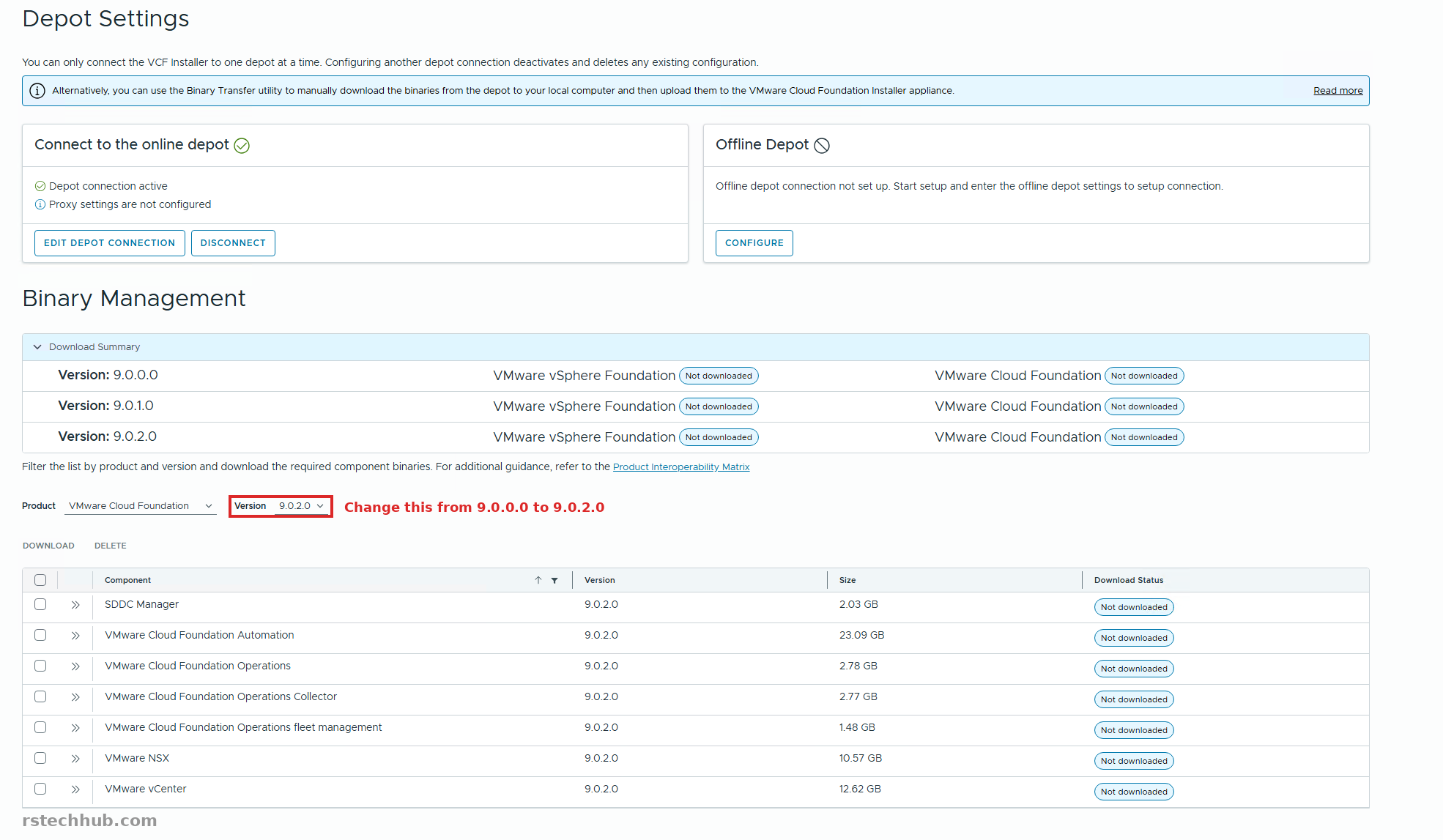
Task: Click CONFIGURE for Offline Depot
Action: 754,243
